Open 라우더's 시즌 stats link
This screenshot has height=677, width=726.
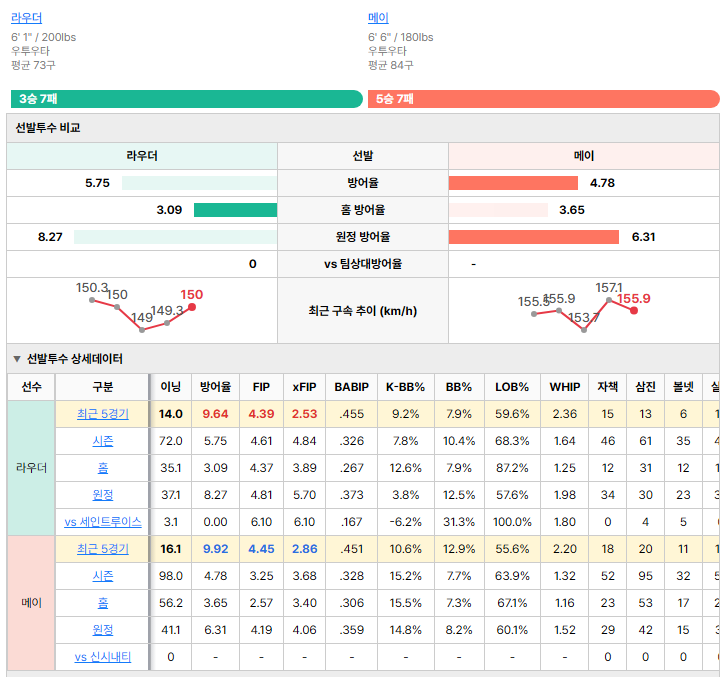[x=103, y=441]
